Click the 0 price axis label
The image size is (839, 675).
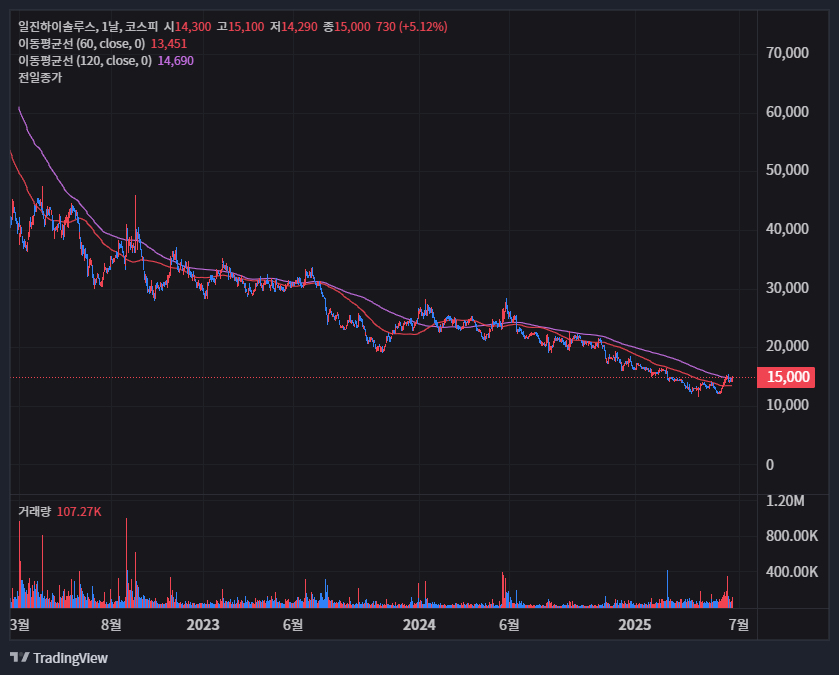pyautogui.click(x=770, y=465)
